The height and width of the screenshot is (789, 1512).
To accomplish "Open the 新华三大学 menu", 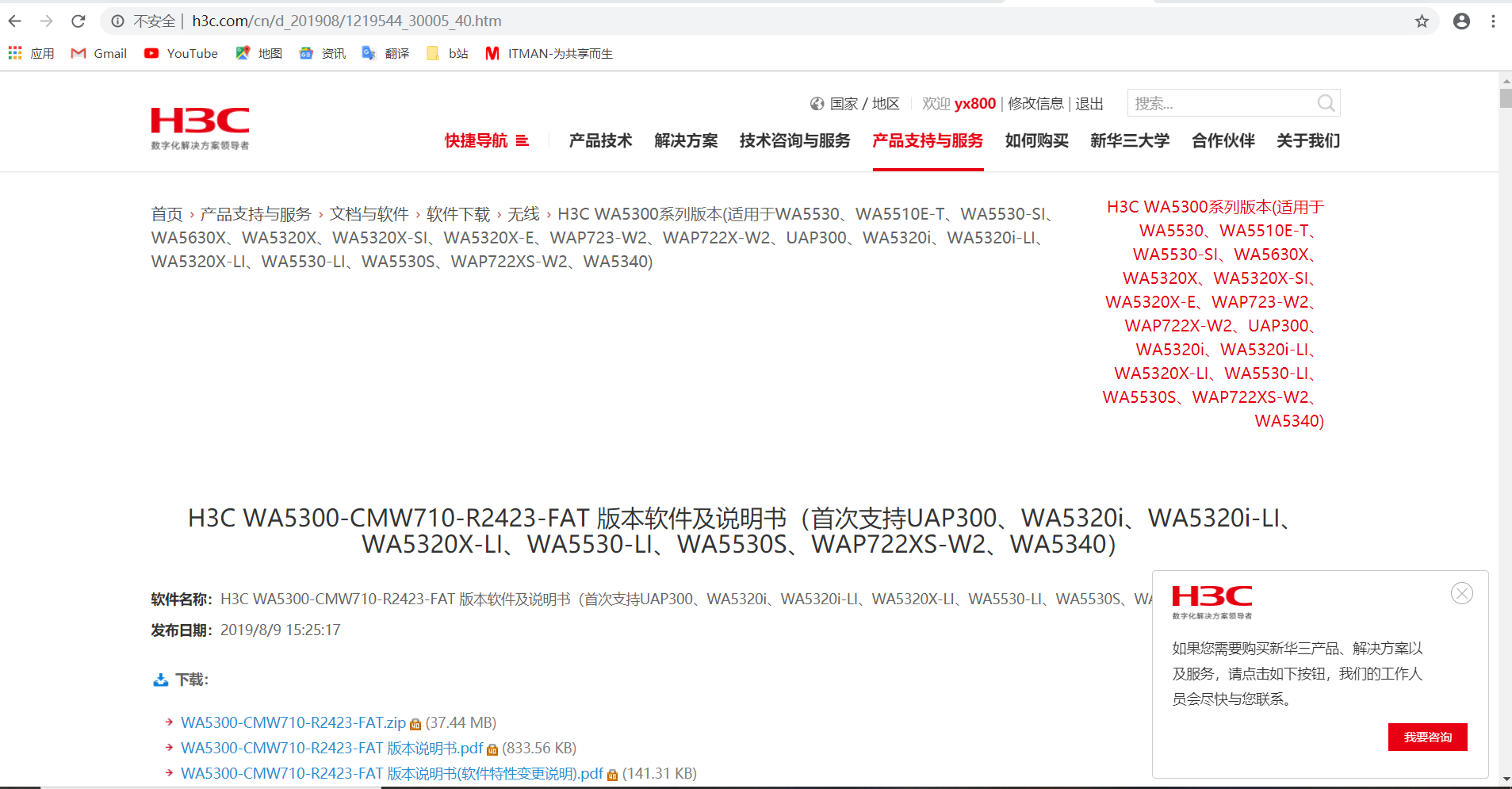I will click(1130, 140).
